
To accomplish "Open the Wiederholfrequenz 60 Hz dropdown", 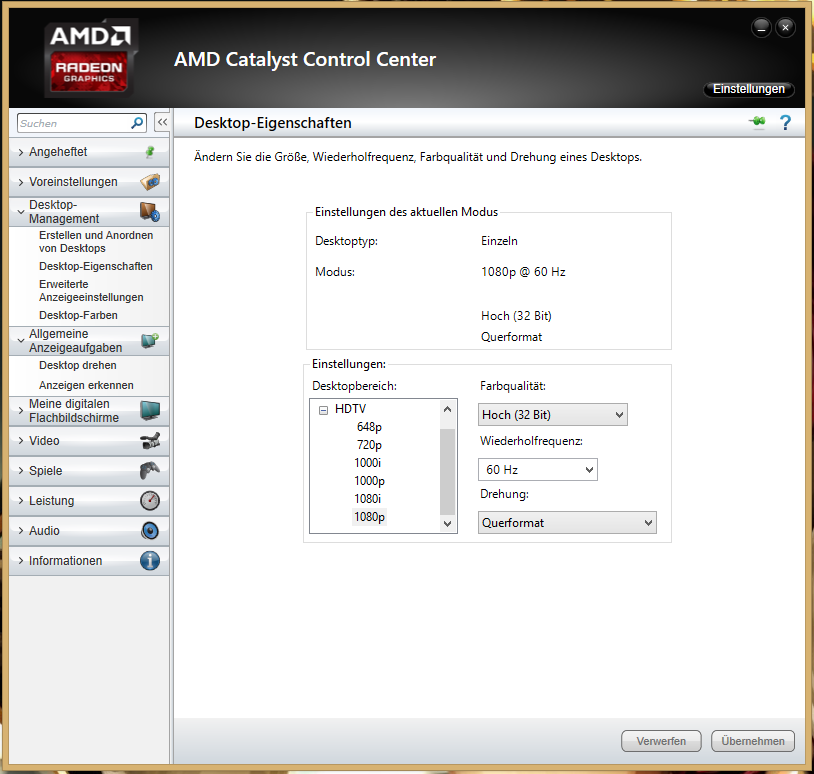I will (537, 470).
